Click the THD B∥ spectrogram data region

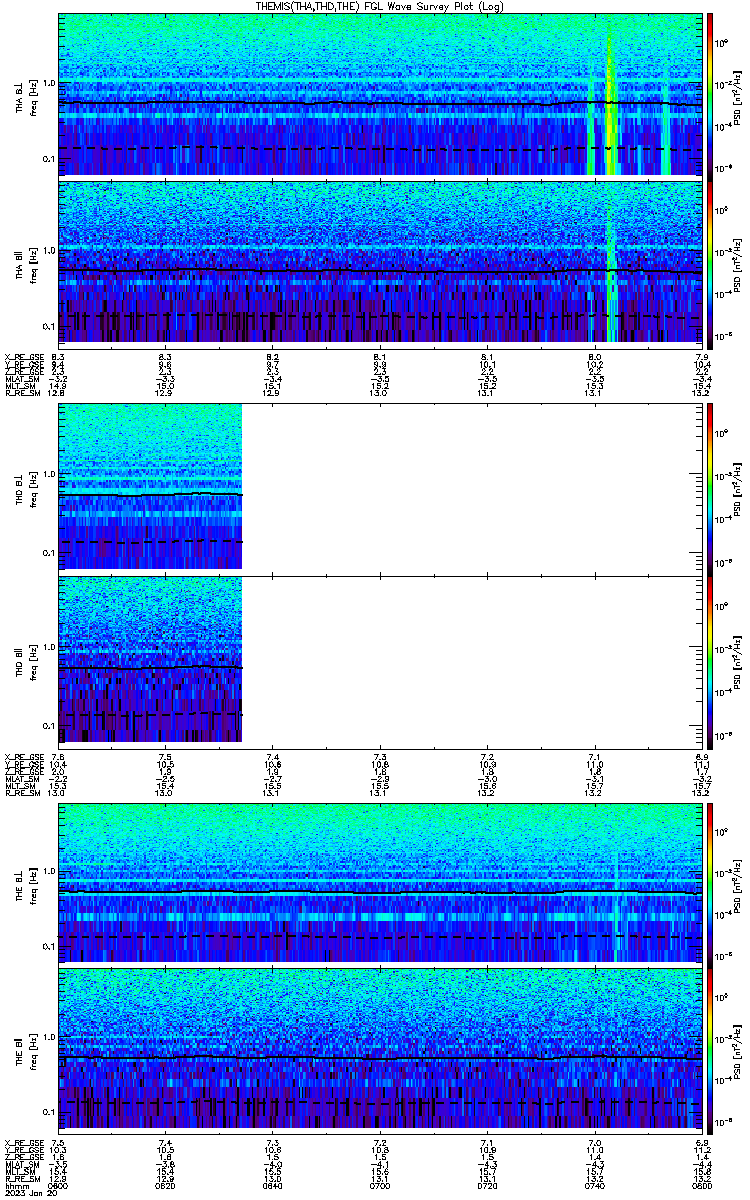tap(150, 659)
